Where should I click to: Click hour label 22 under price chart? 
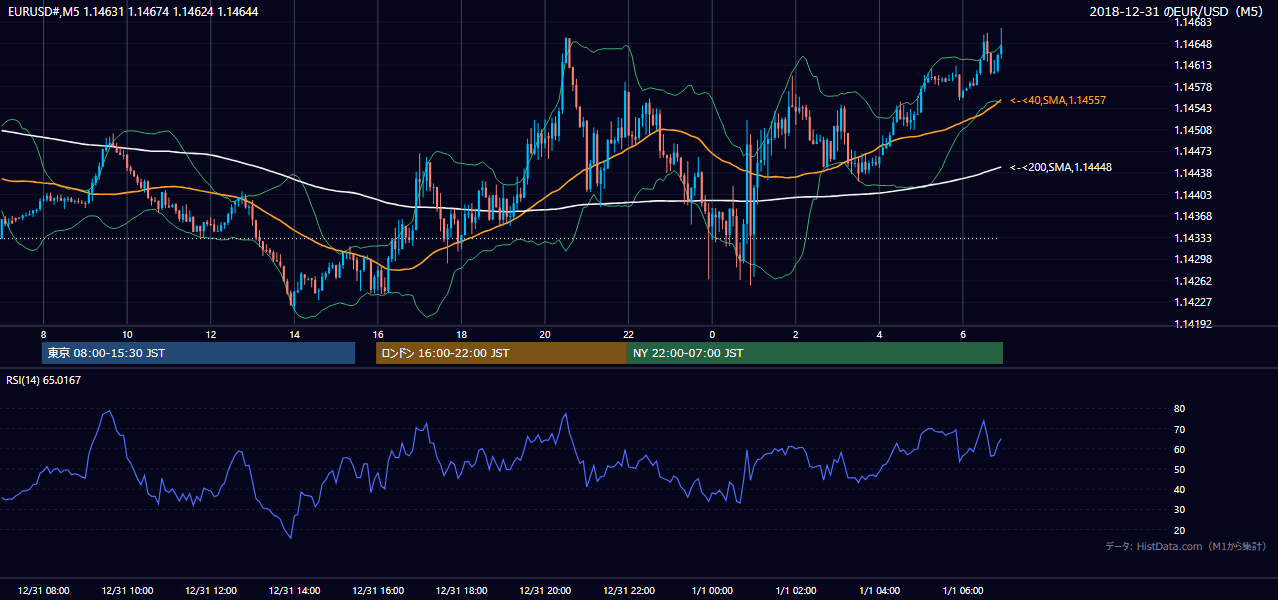pyautogui.click(x=629, y=334)
